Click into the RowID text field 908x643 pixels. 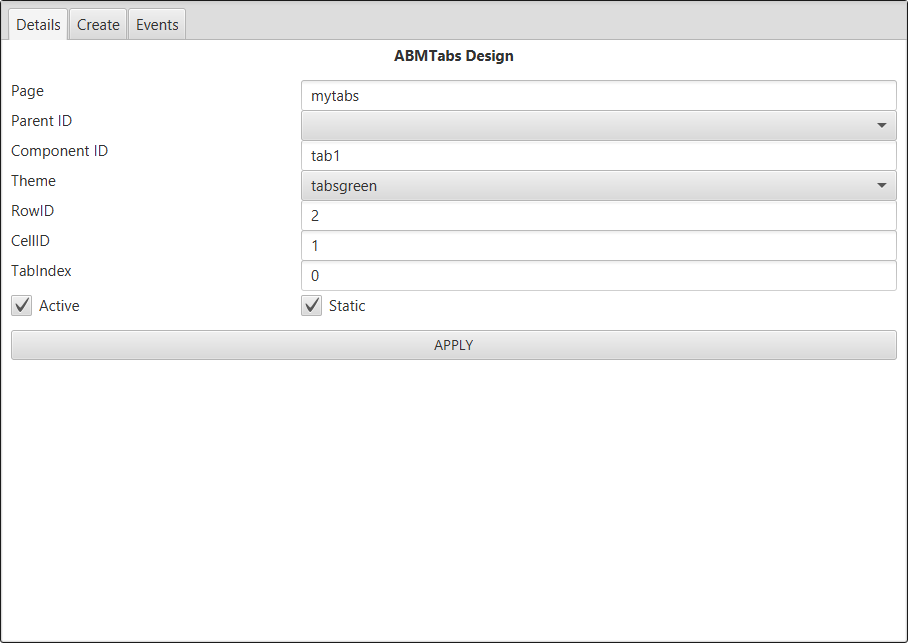pyautogui.click(x=598, y=216)
